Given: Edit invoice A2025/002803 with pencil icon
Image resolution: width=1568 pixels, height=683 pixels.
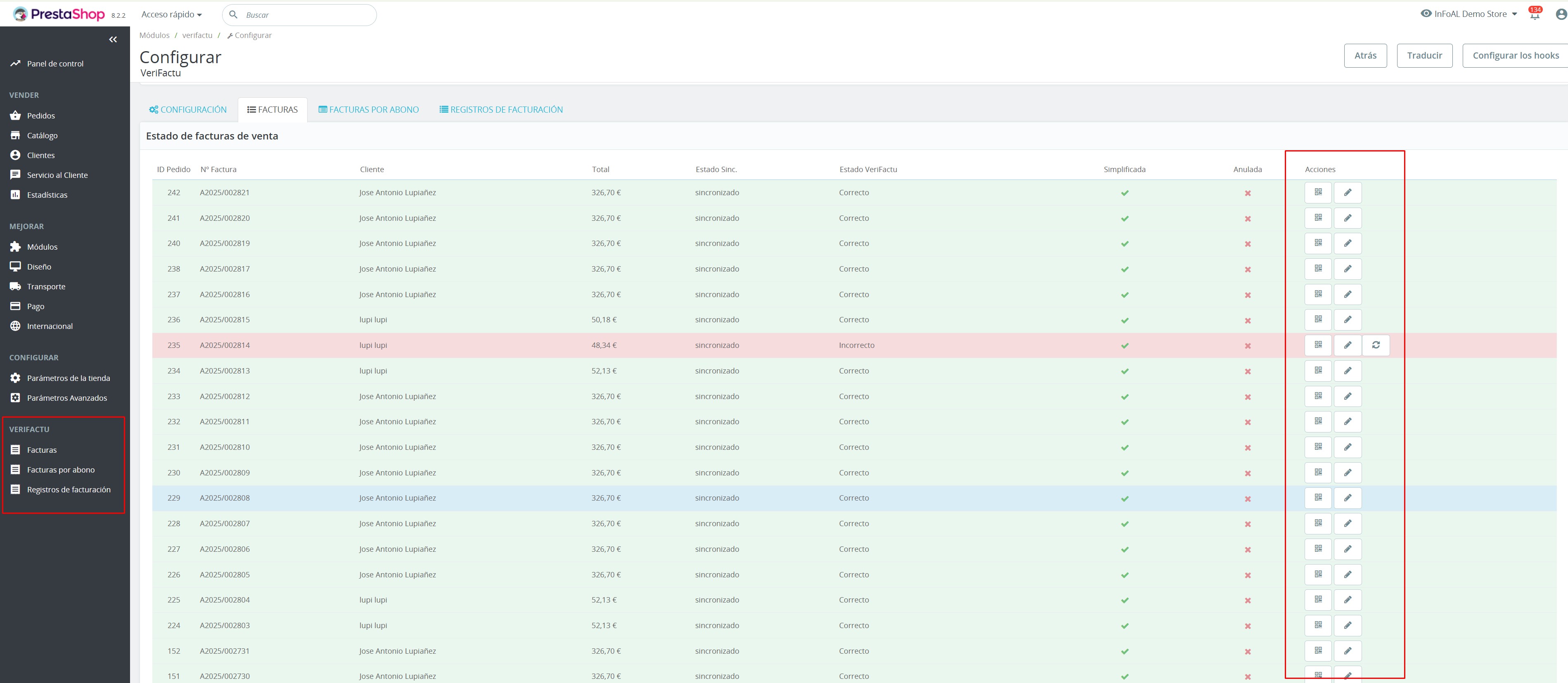Looking at the screenshot, I should click(1347, 625).
